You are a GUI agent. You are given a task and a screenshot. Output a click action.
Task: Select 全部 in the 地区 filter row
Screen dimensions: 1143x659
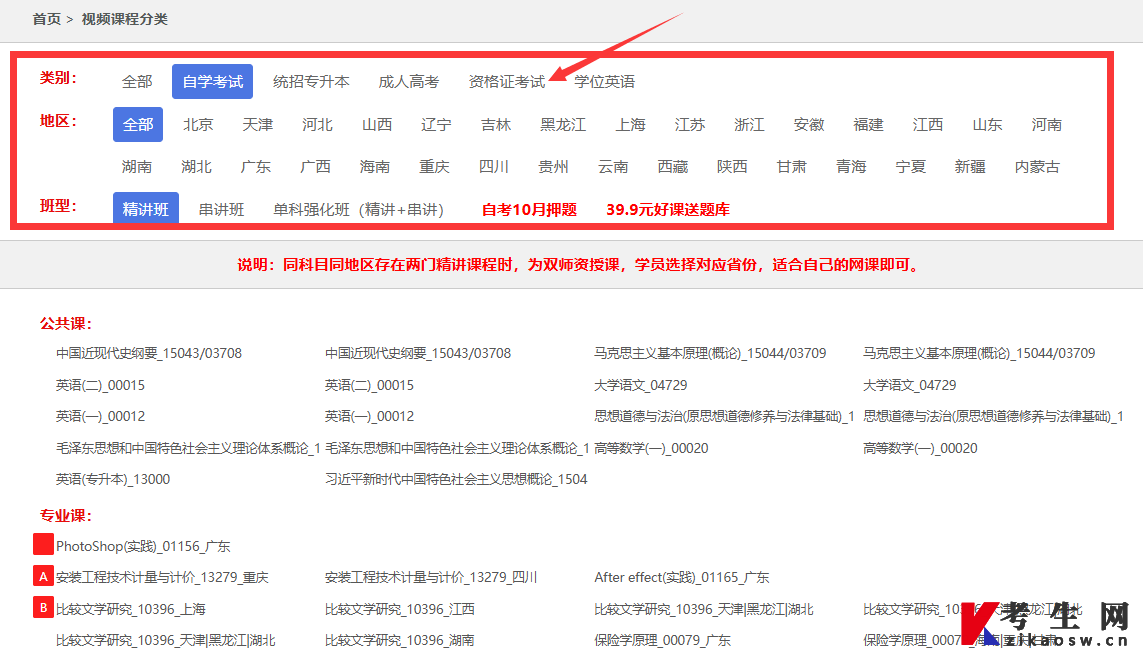tap(138, 125)
